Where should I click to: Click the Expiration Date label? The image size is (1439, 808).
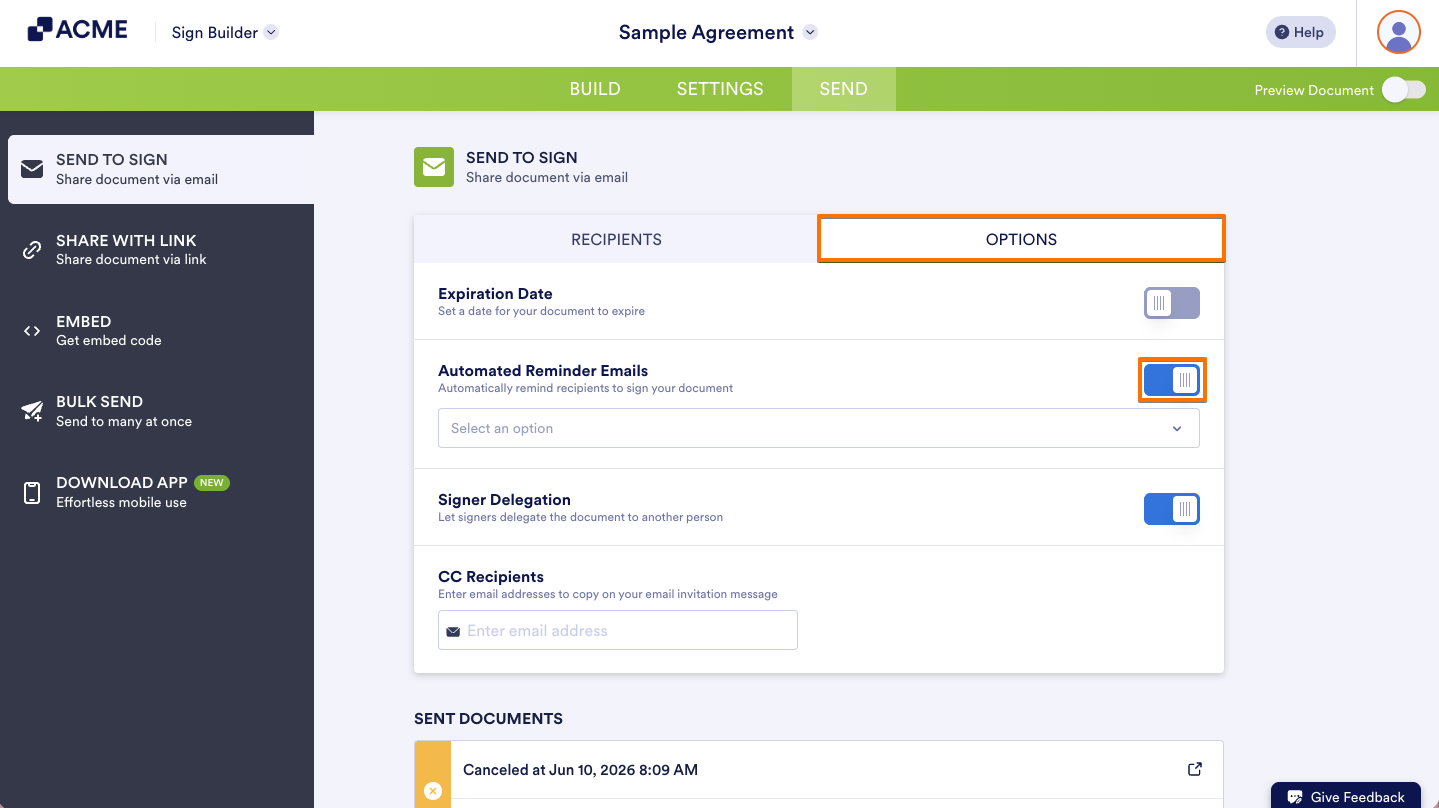[x=495, y=294]
